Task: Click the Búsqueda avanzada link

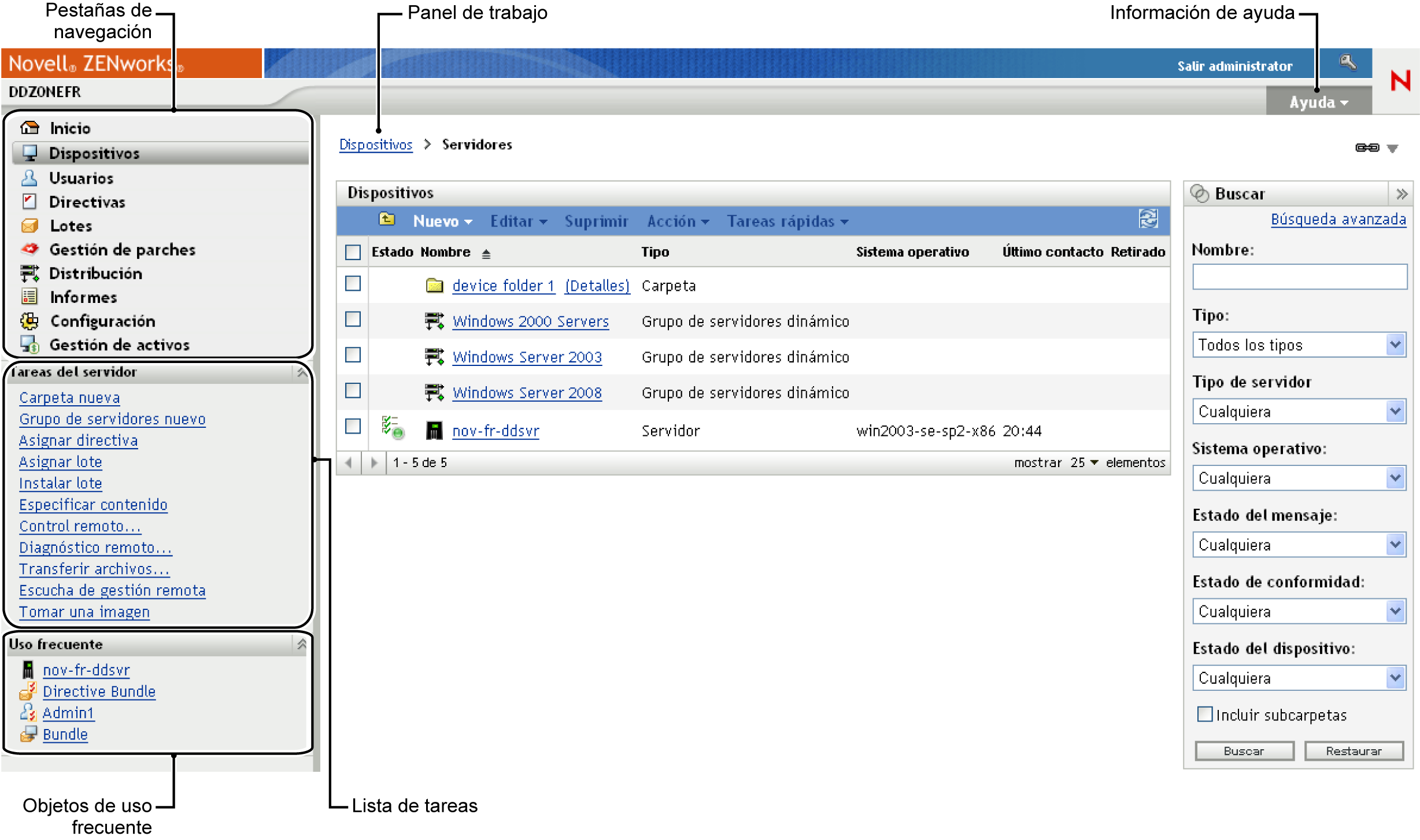Action: pos(1337,220)
